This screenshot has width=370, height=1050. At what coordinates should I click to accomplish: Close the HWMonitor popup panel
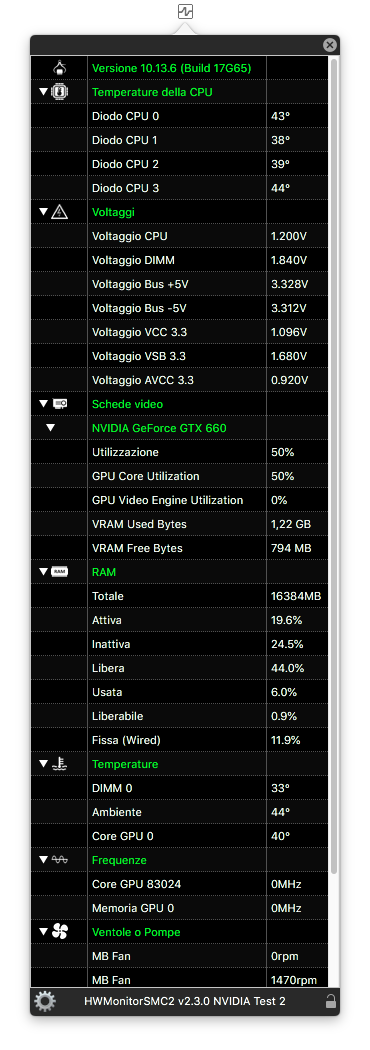[329, 45]
